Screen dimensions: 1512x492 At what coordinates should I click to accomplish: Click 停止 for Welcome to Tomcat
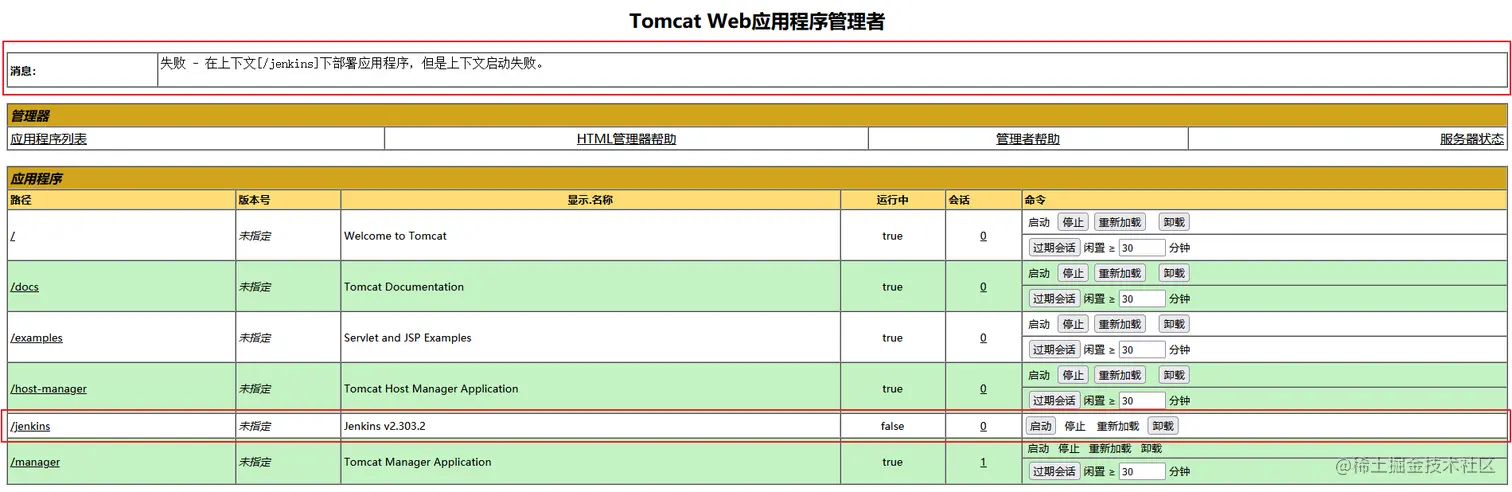(1073, 222)
